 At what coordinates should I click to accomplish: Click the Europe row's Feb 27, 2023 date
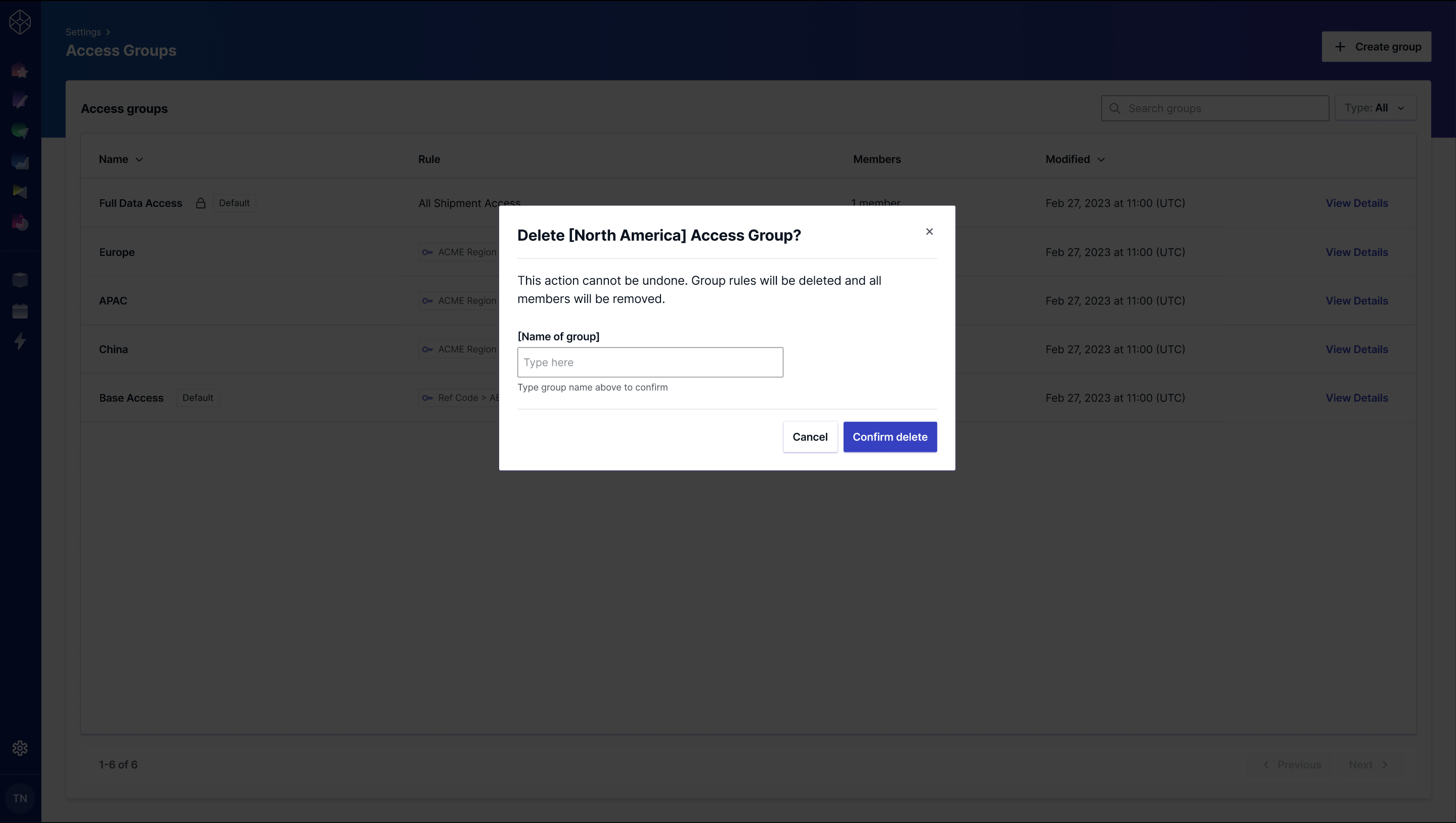(1115, 252)
